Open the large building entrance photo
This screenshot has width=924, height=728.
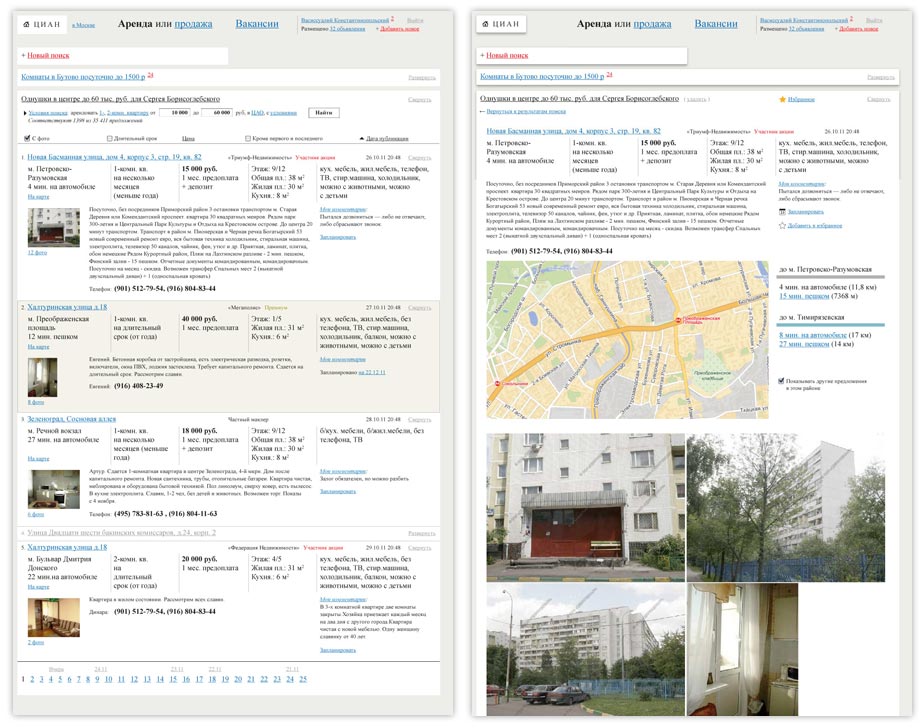585,507
